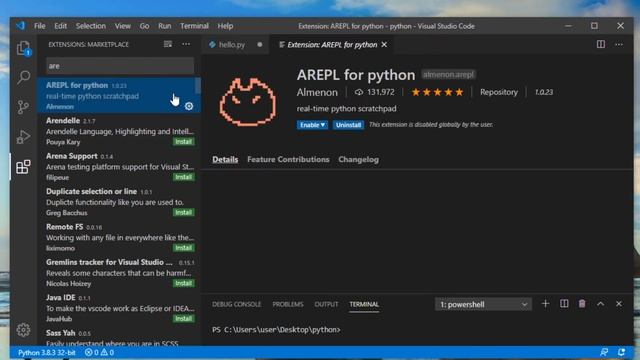The image size is (640, 360).
Task: Install the Remote FS extension
Action: pos(184,248)
